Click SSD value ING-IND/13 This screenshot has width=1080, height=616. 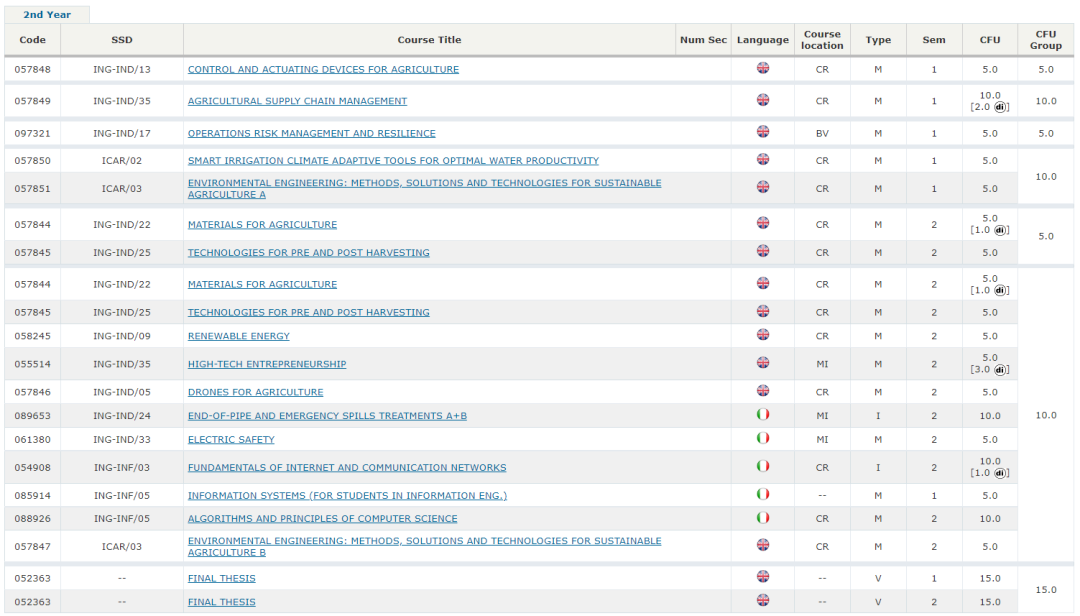click(122, 70)
